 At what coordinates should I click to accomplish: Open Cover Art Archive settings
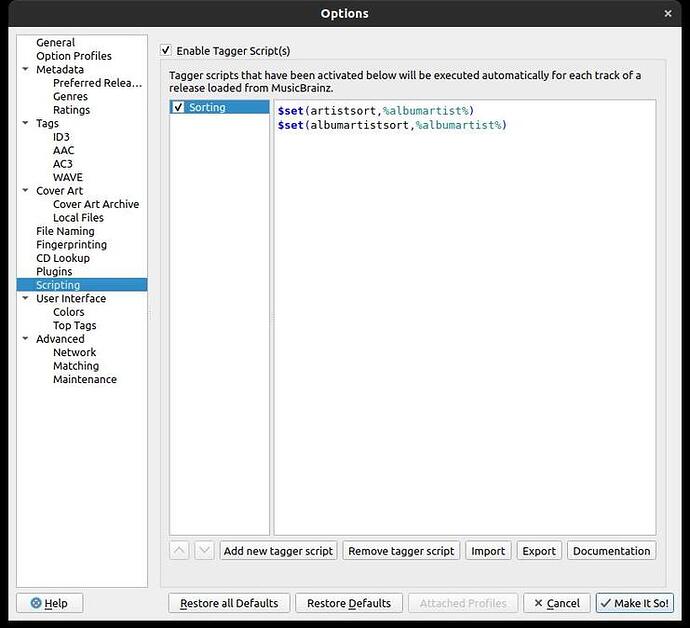pos(96,204)
